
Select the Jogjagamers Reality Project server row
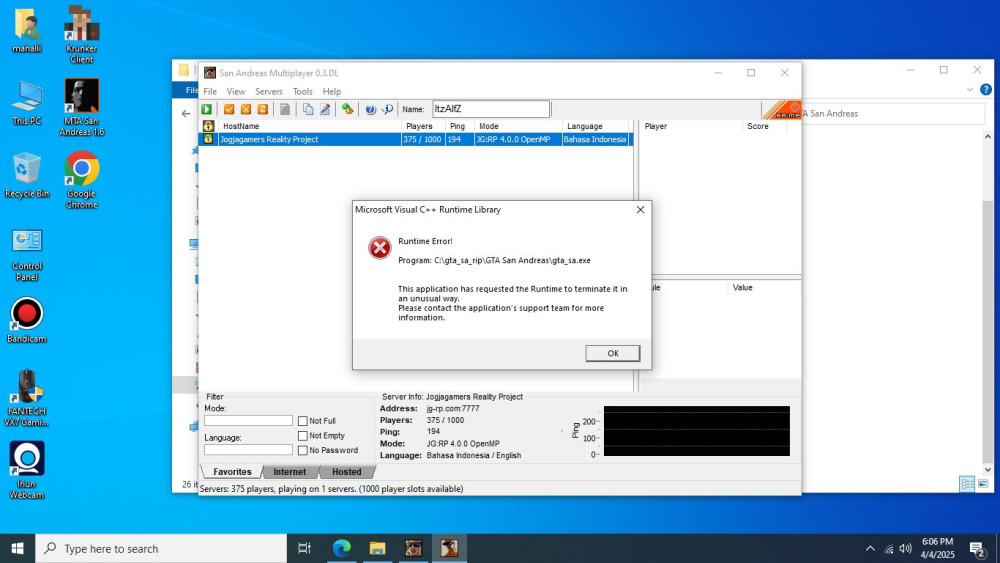pos(416,139)
